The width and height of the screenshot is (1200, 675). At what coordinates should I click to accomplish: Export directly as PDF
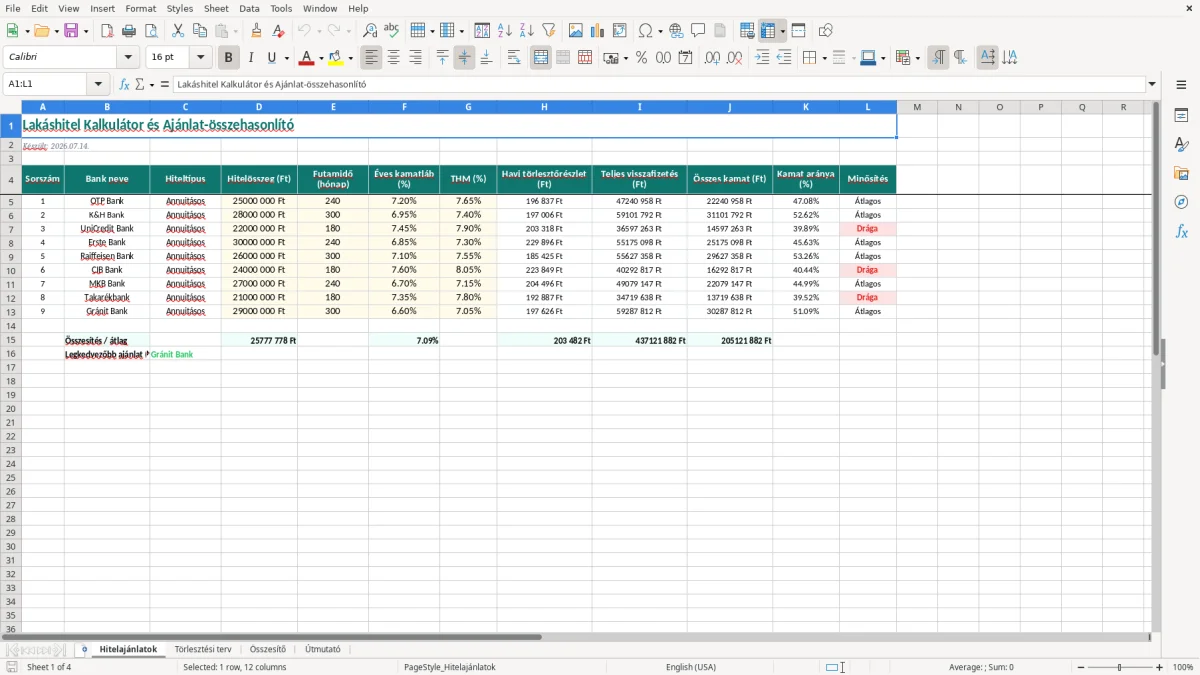[107, 31]
